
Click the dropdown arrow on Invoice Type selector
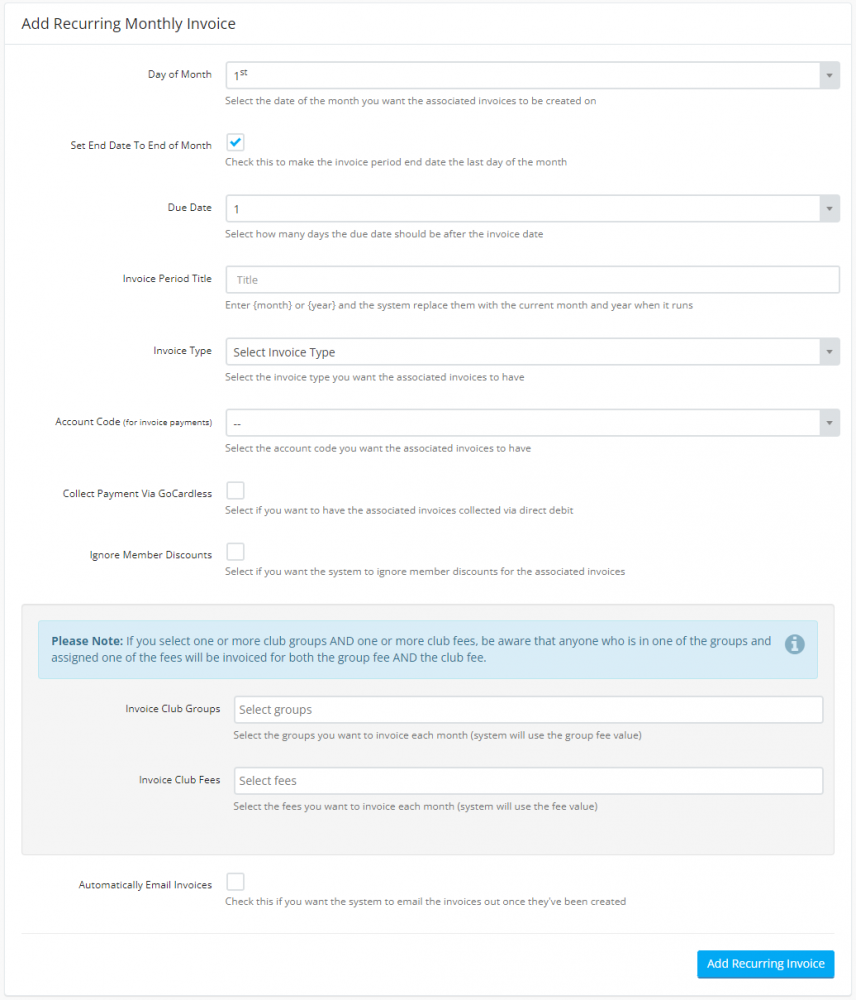829,352
